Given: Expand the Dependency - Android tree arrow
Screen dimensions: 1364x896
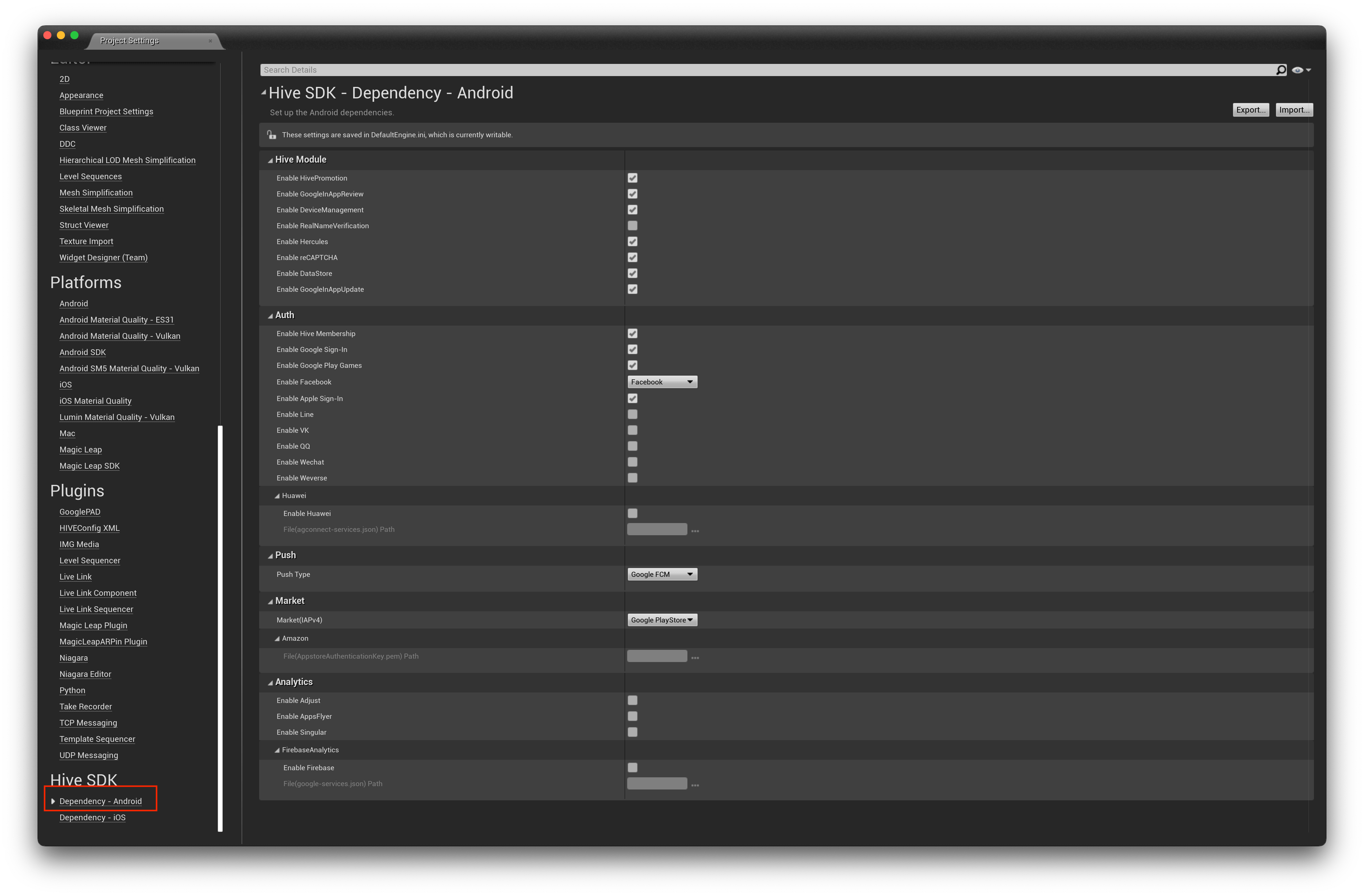Looking at the screenshot, I should (53, 801).
